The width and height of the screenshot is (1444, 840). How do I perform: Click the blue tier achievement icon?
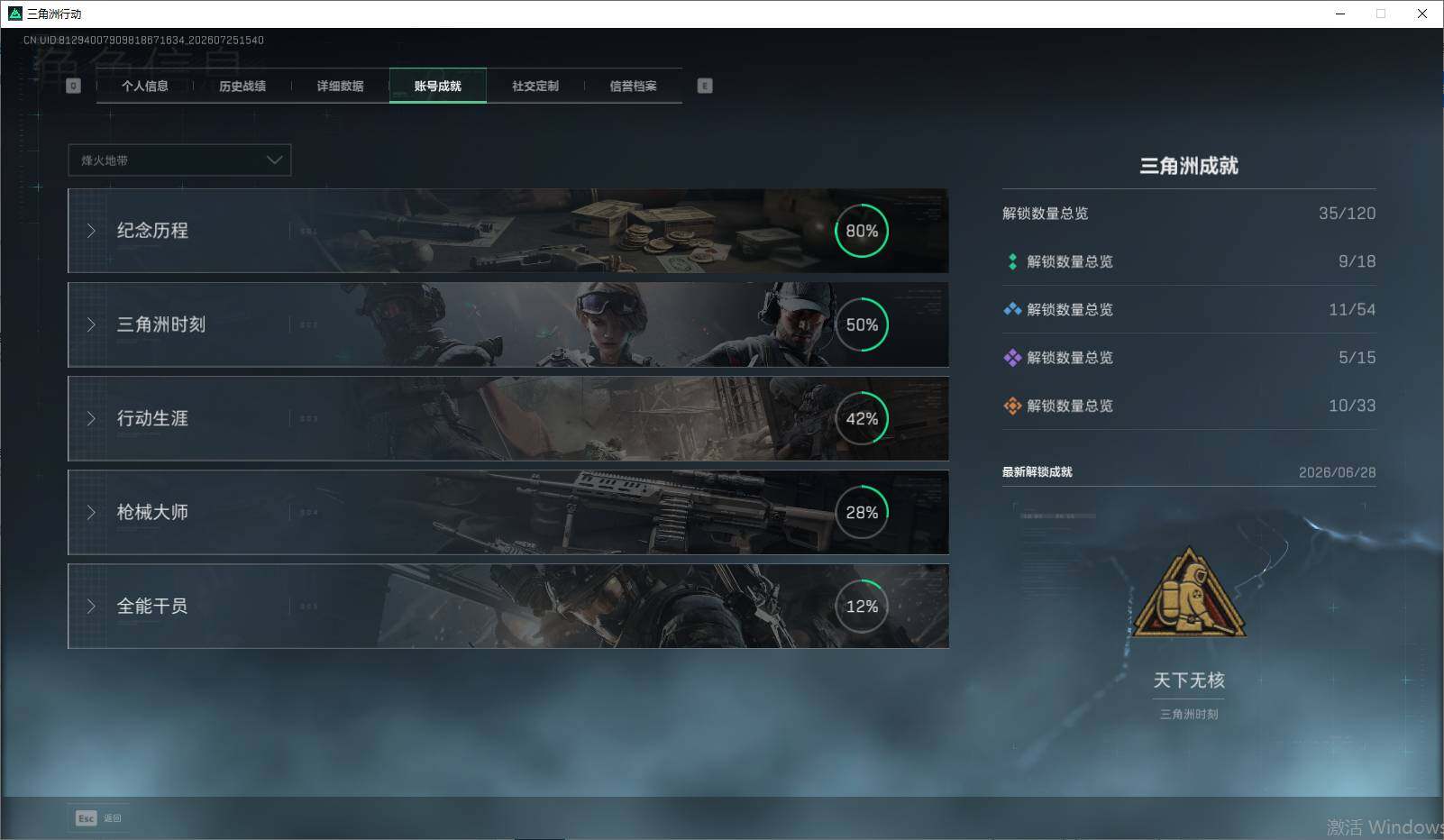pos(1012,309)
